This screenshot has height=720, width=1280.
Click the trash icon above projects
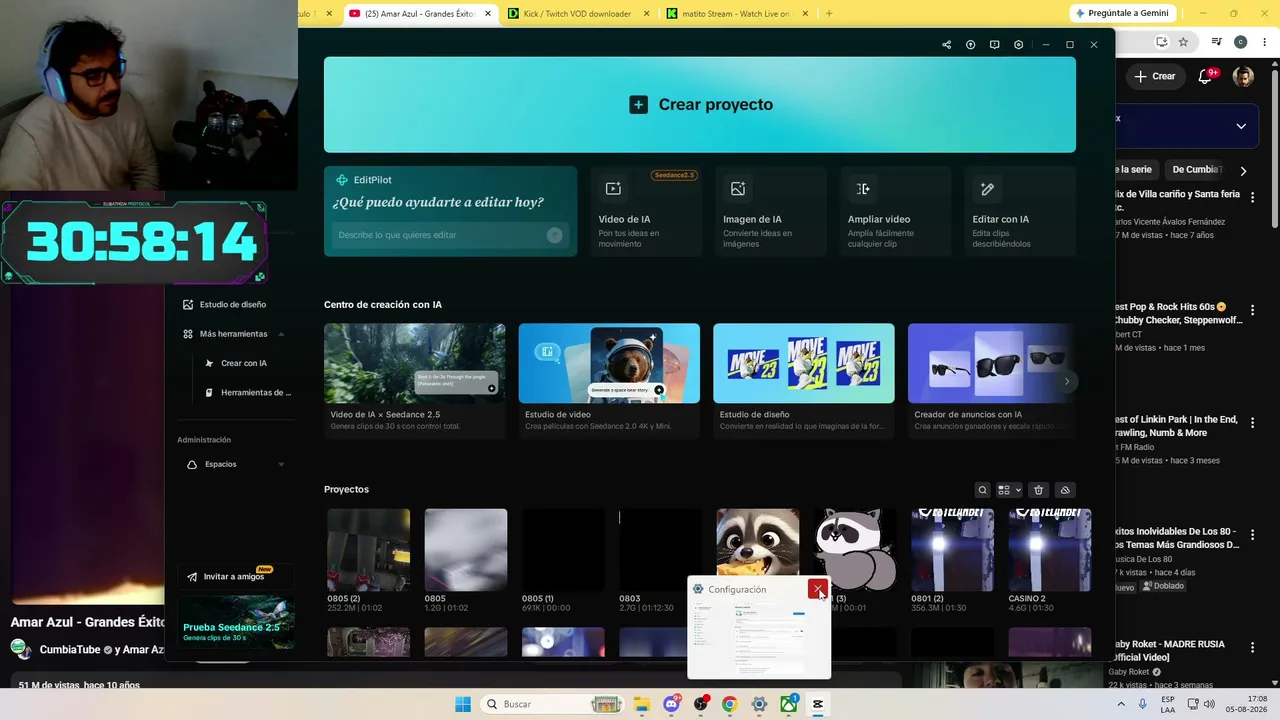point(1038,490)
